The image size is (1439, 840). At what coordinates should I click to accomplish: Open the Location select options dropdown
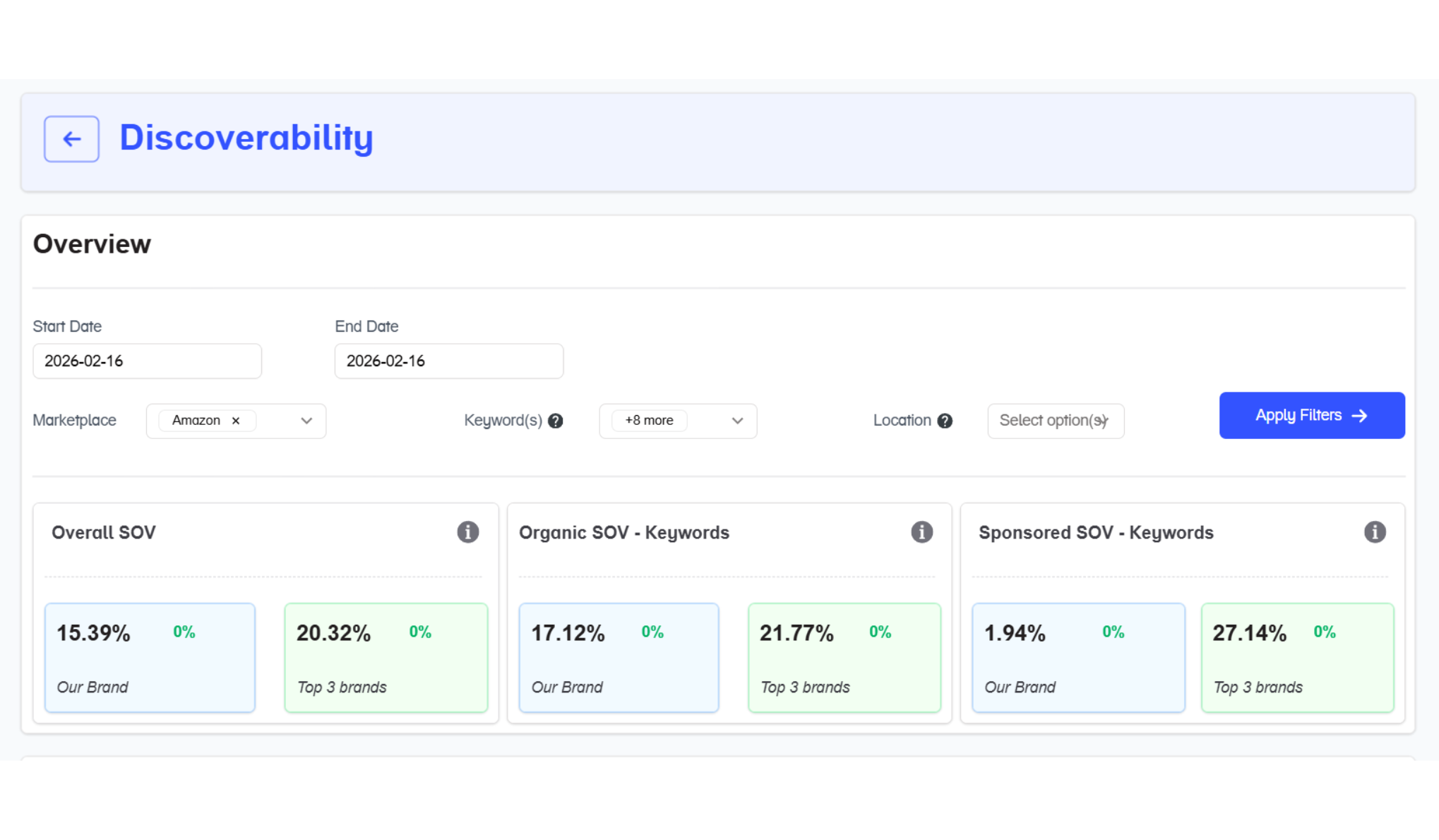click(x=1055, y=421)
